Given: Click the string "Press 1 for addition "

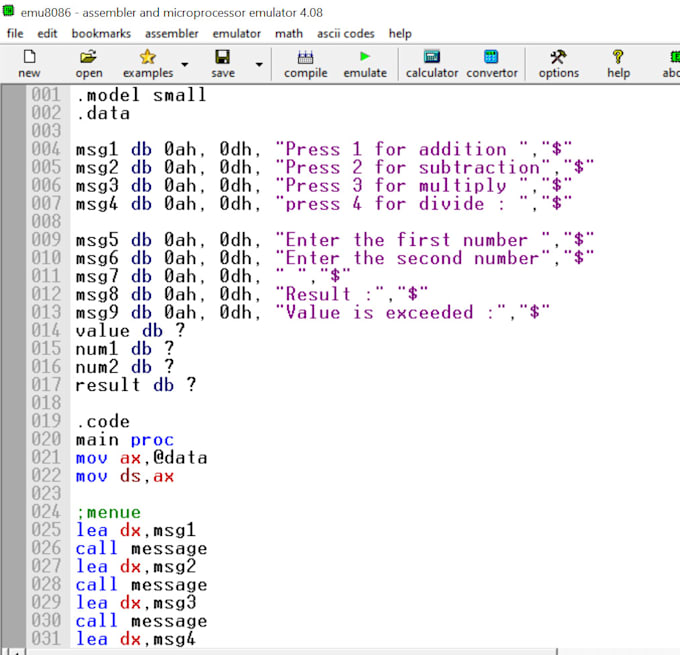Looking at the screenshot, I should [x=403, y=149].
